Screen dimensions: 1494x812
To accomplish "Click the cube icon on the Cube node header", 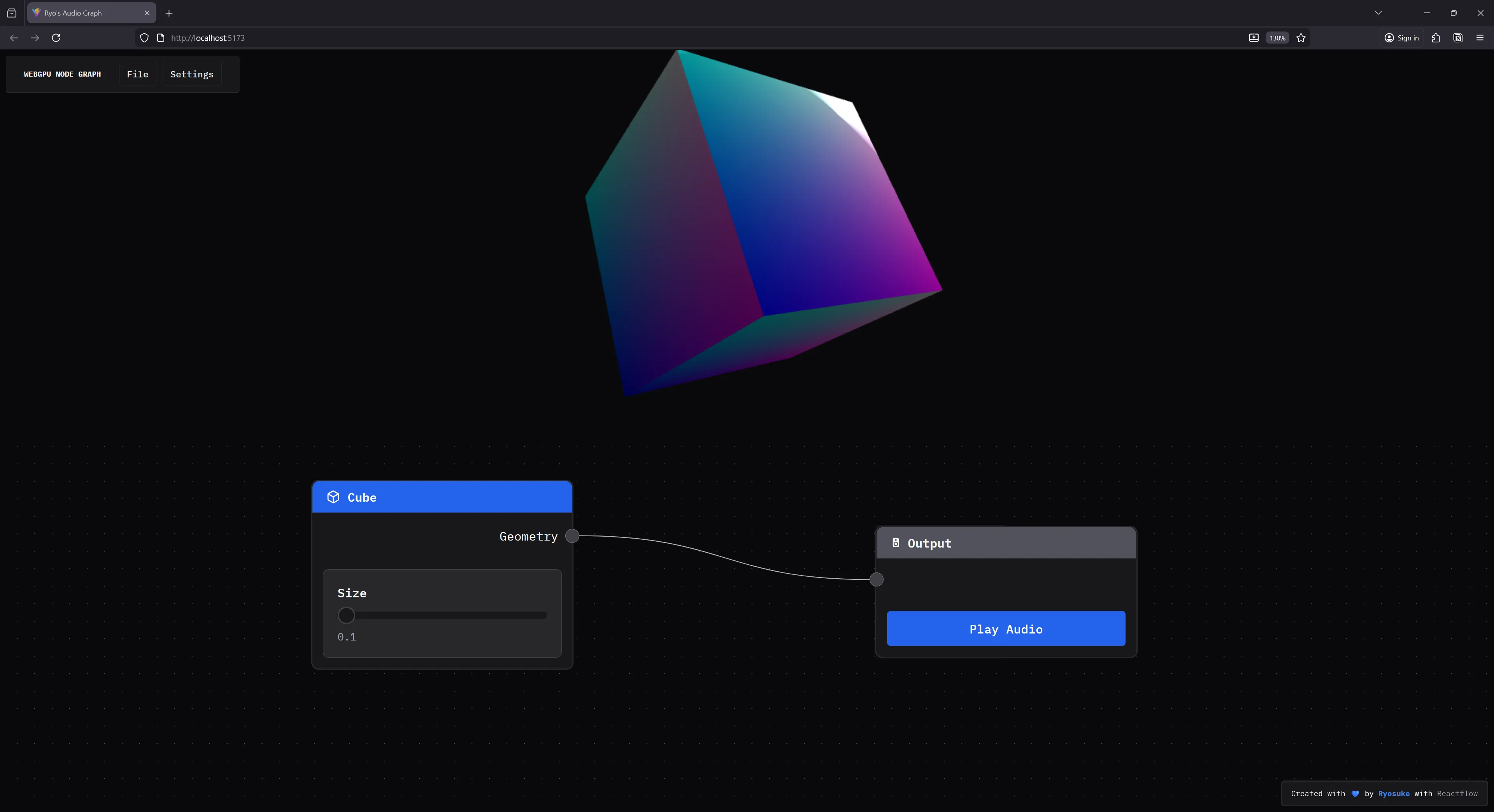I will pyautogui.click(x=333, y=497).
